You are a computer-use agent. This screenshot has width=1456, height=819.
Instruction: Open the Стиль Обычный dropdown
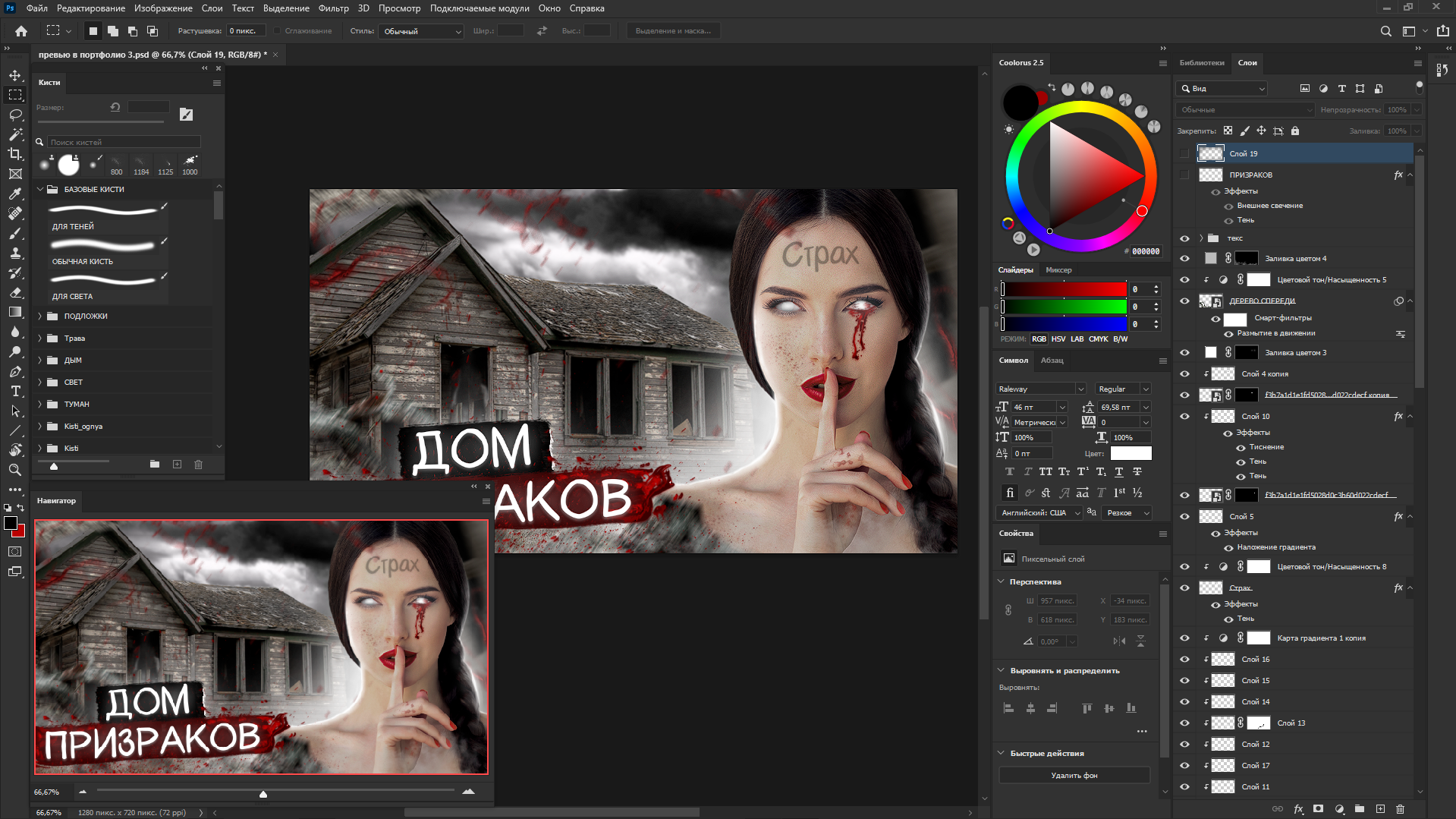pos(421,31)
